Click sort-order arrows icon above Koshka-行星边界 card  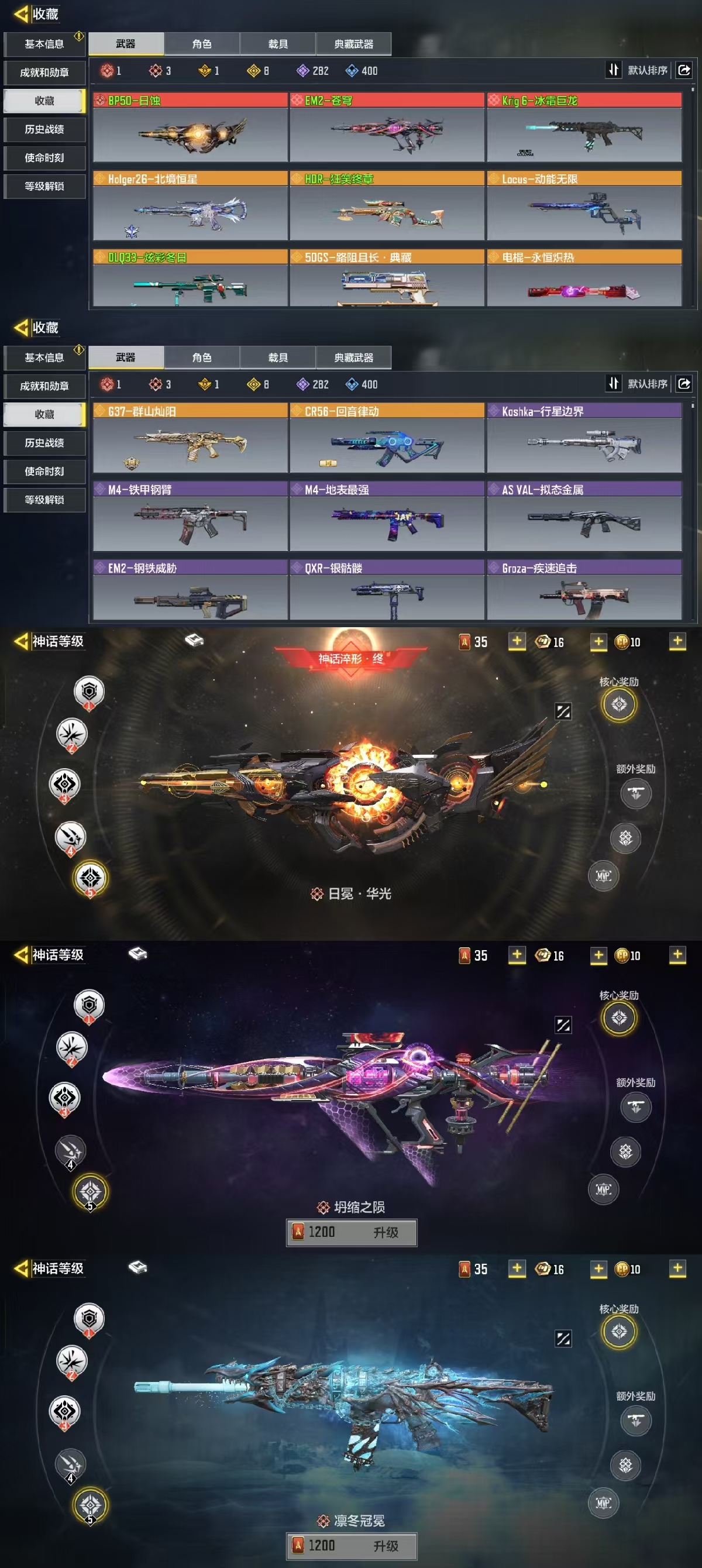(613, 383)
